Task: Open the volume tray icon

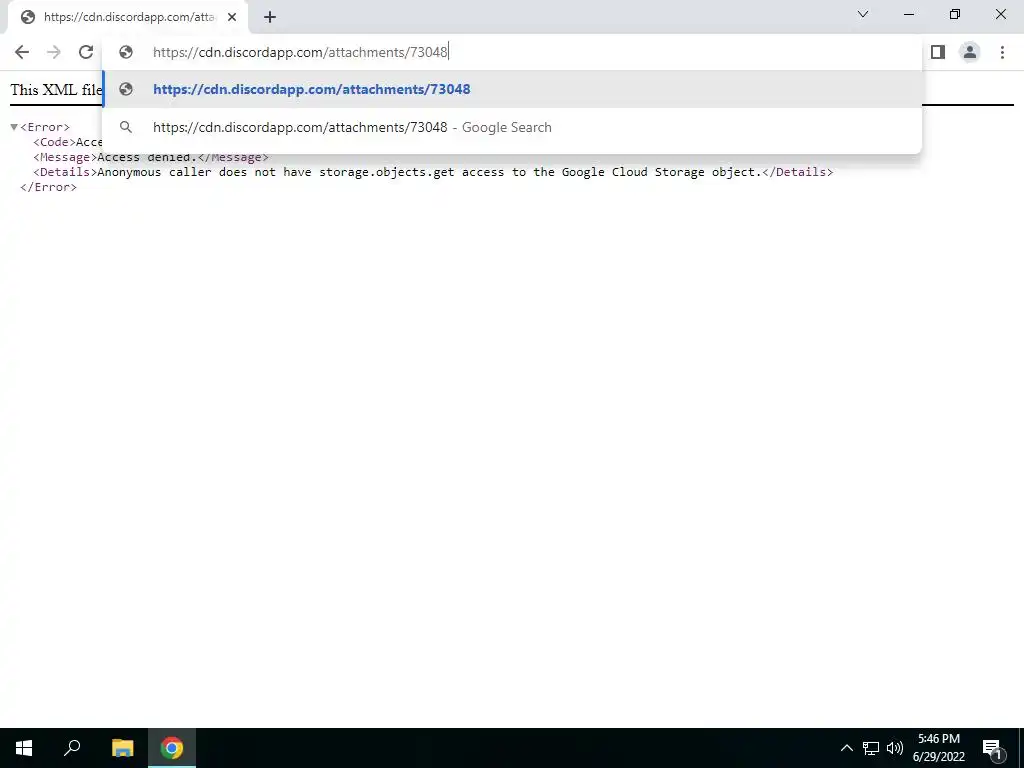Action: [895, 748]
